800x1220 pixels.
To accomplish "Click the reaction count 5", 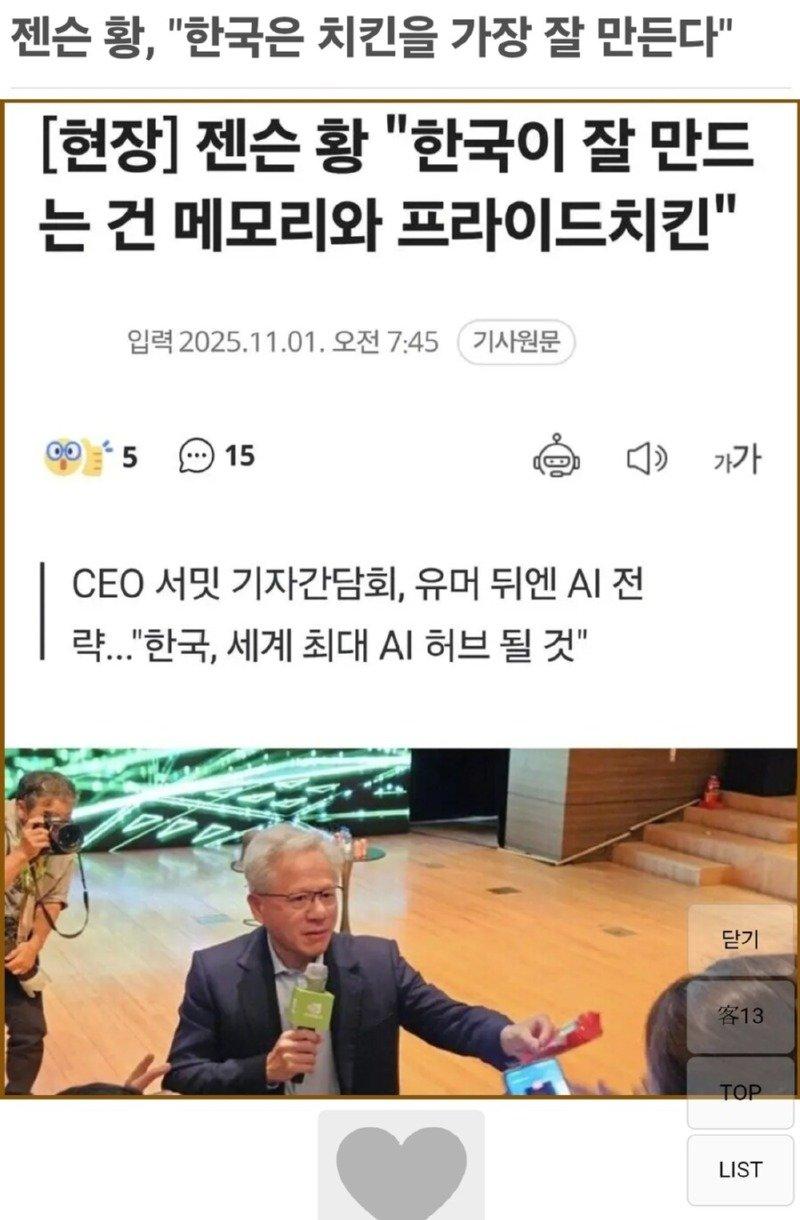I will pos(130,458).
